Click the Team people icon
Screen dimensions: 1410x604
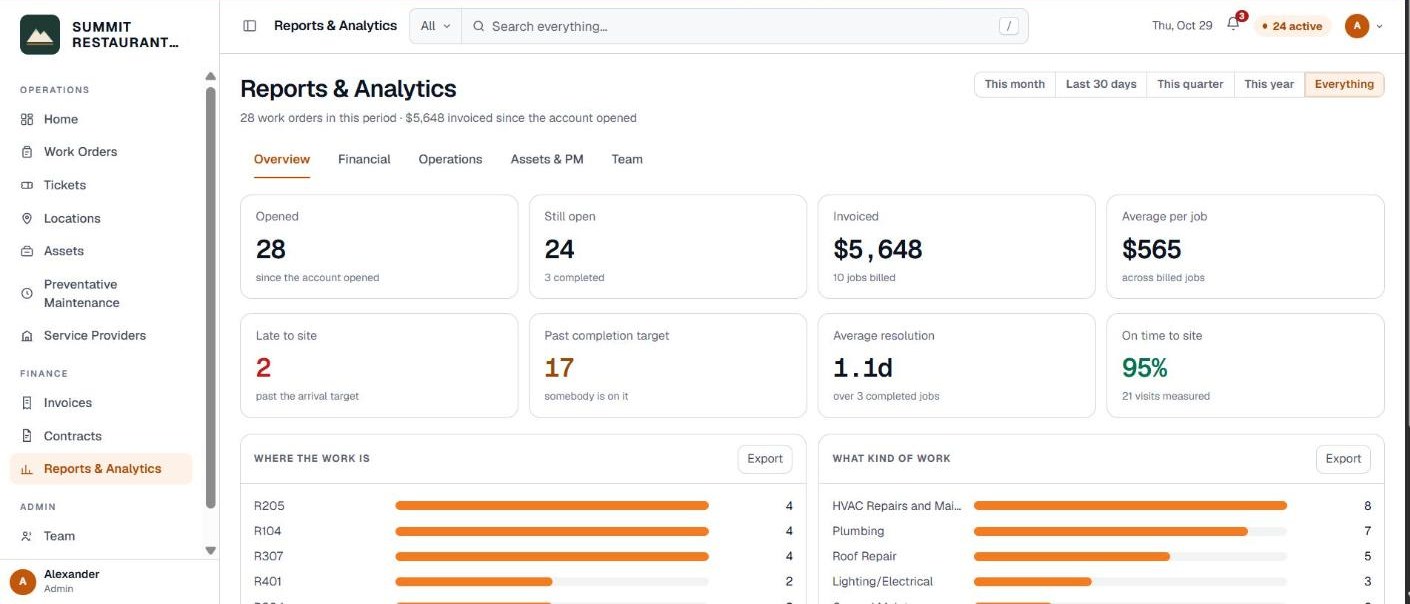click(x=27, y=536)
